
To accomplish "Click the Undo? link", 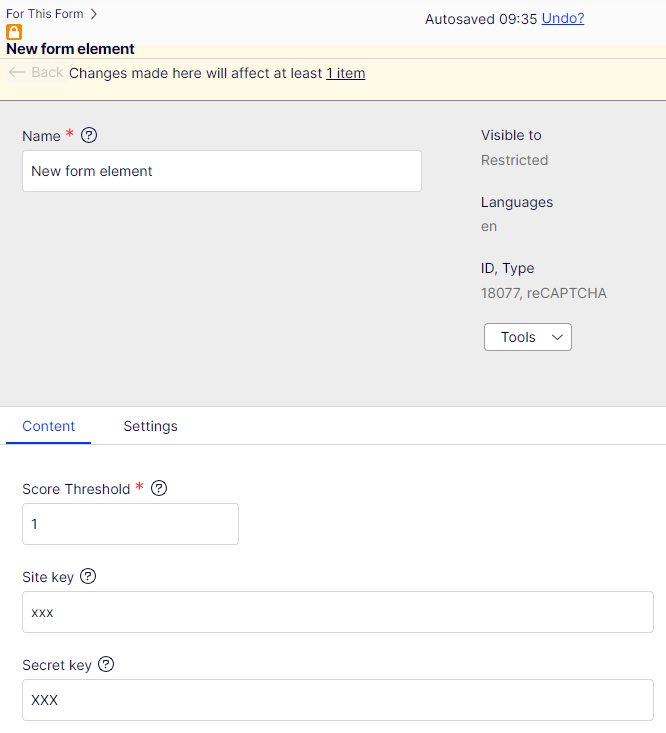I will tap(562, 18).
